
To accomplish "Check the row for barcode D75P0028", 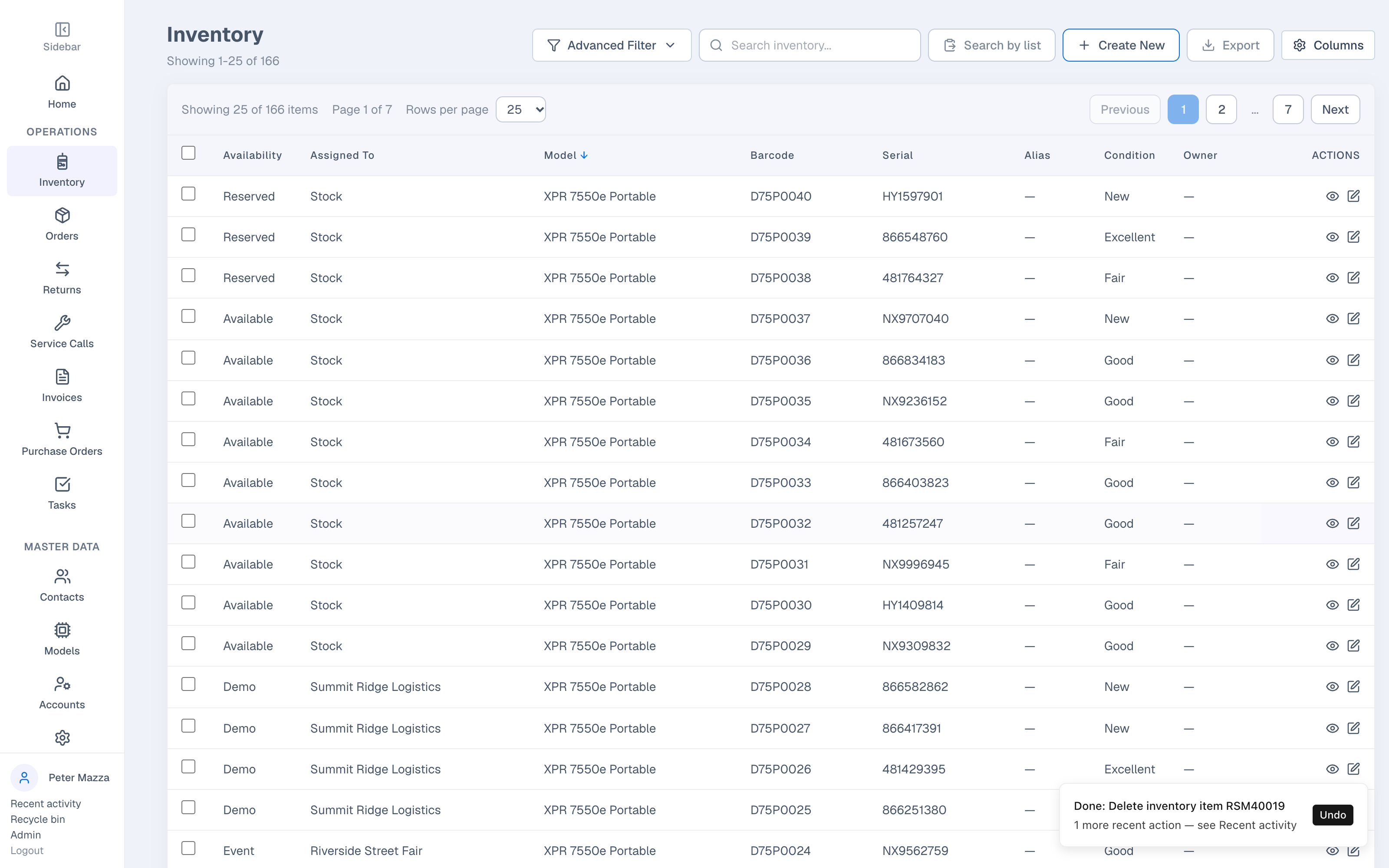I will (188, 684).
